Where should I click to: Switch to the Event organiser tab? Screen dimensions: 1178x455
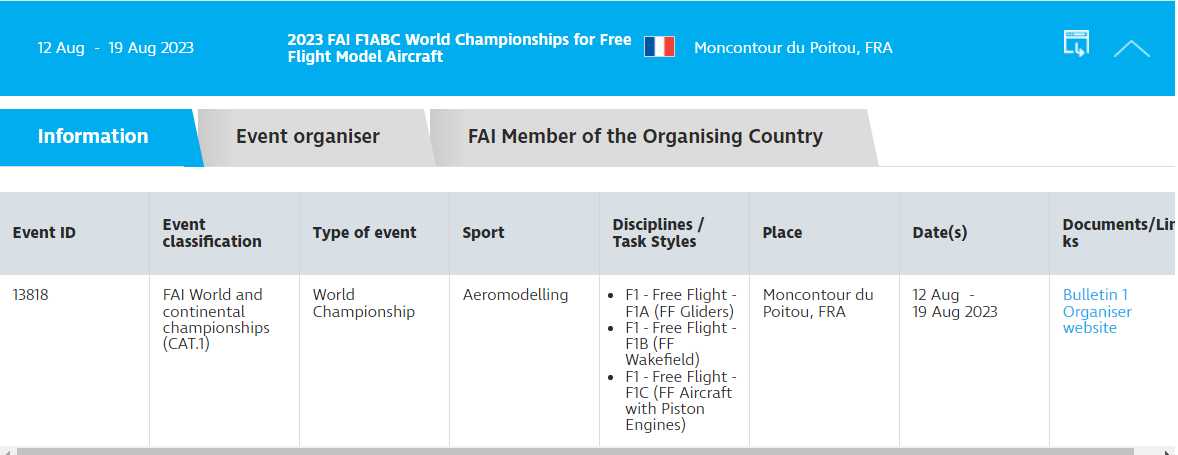(x=308, y=137)
